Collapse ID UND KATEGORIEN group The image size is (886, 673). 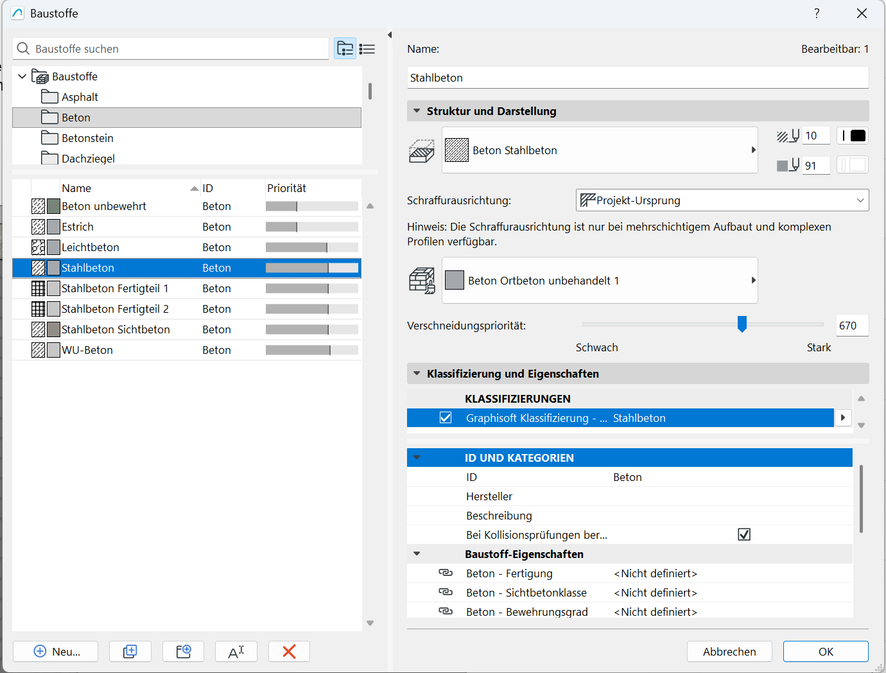click(x=417, y=458)
